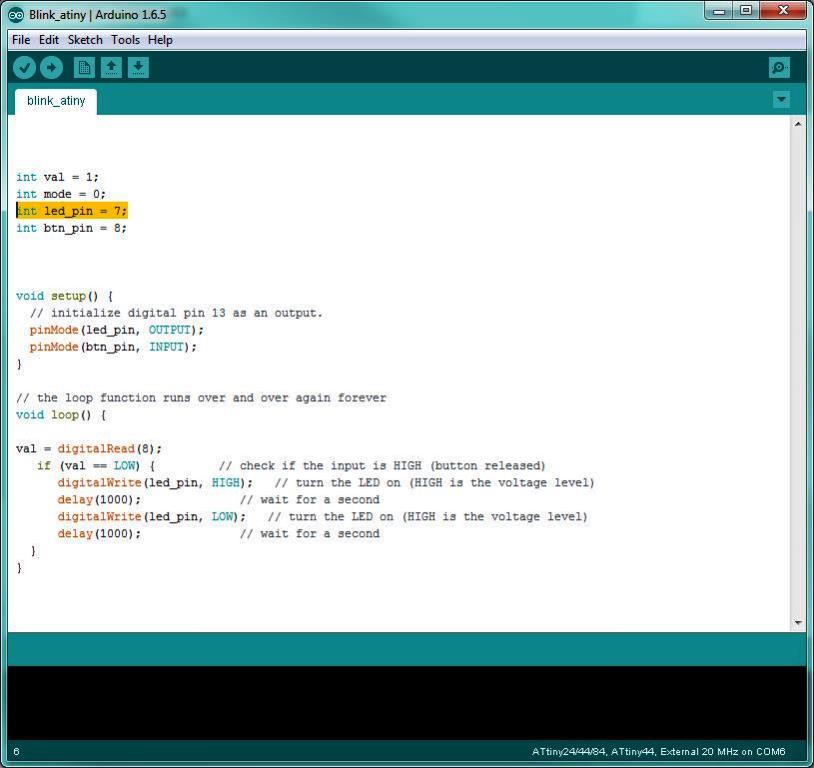Click the first 'delay(1000);' statement

coord(99,500)
